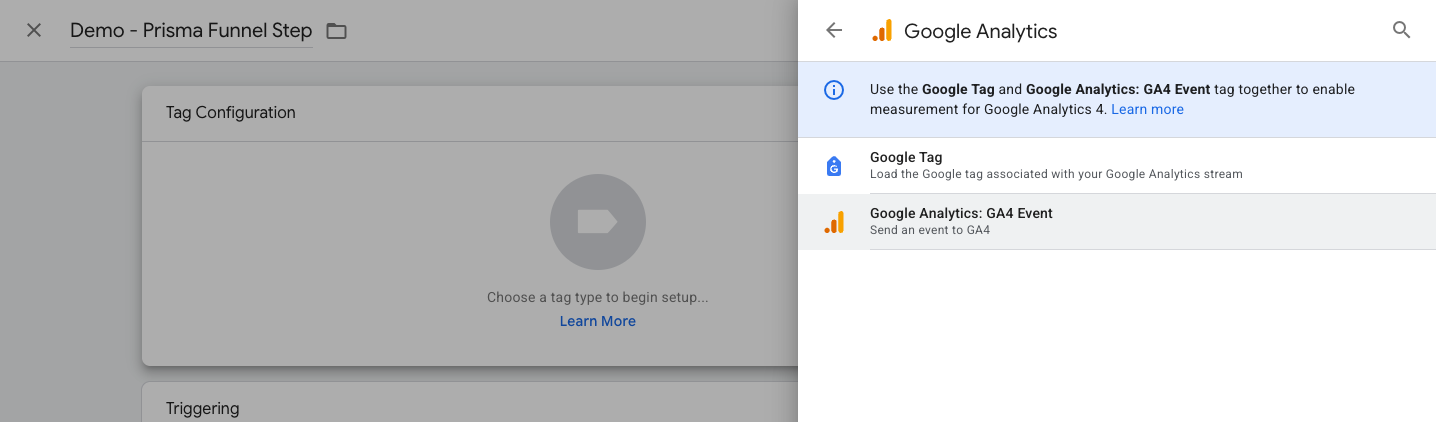Click 'Choose a tag type to begin setup...' text
The image size is (1436, 422).
598,297
